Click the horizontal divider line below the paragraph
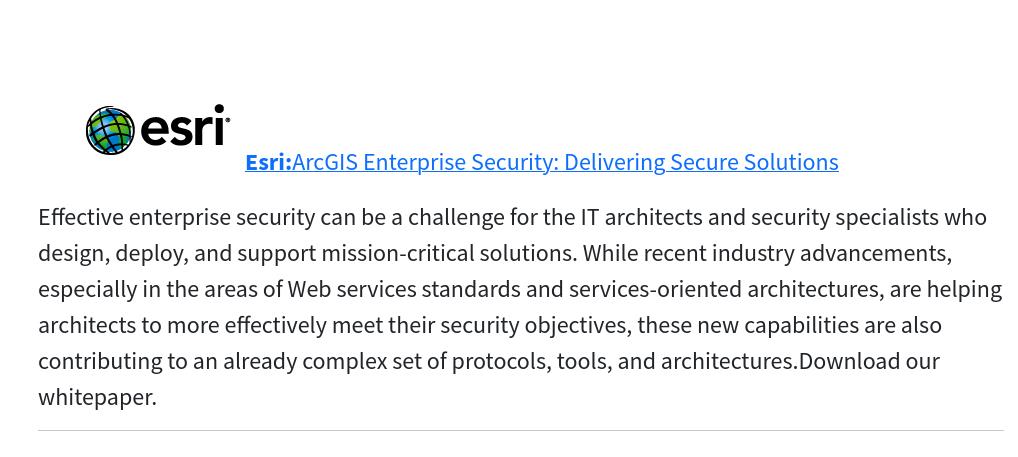The width and height of the screenshot is (1018, 457). tap(520, 431)
